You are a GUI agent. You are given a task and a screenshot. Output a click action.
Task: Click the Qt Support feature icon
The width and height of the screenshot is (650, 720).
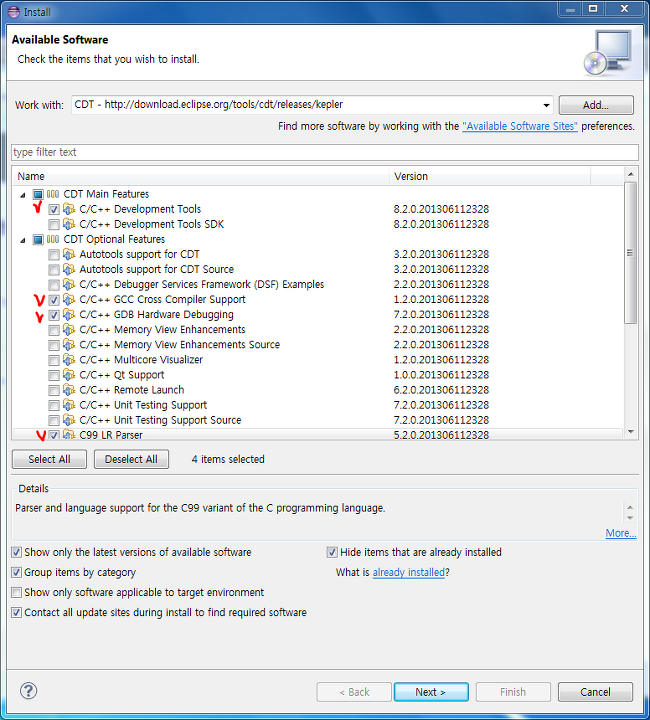(x=69, y=375)
